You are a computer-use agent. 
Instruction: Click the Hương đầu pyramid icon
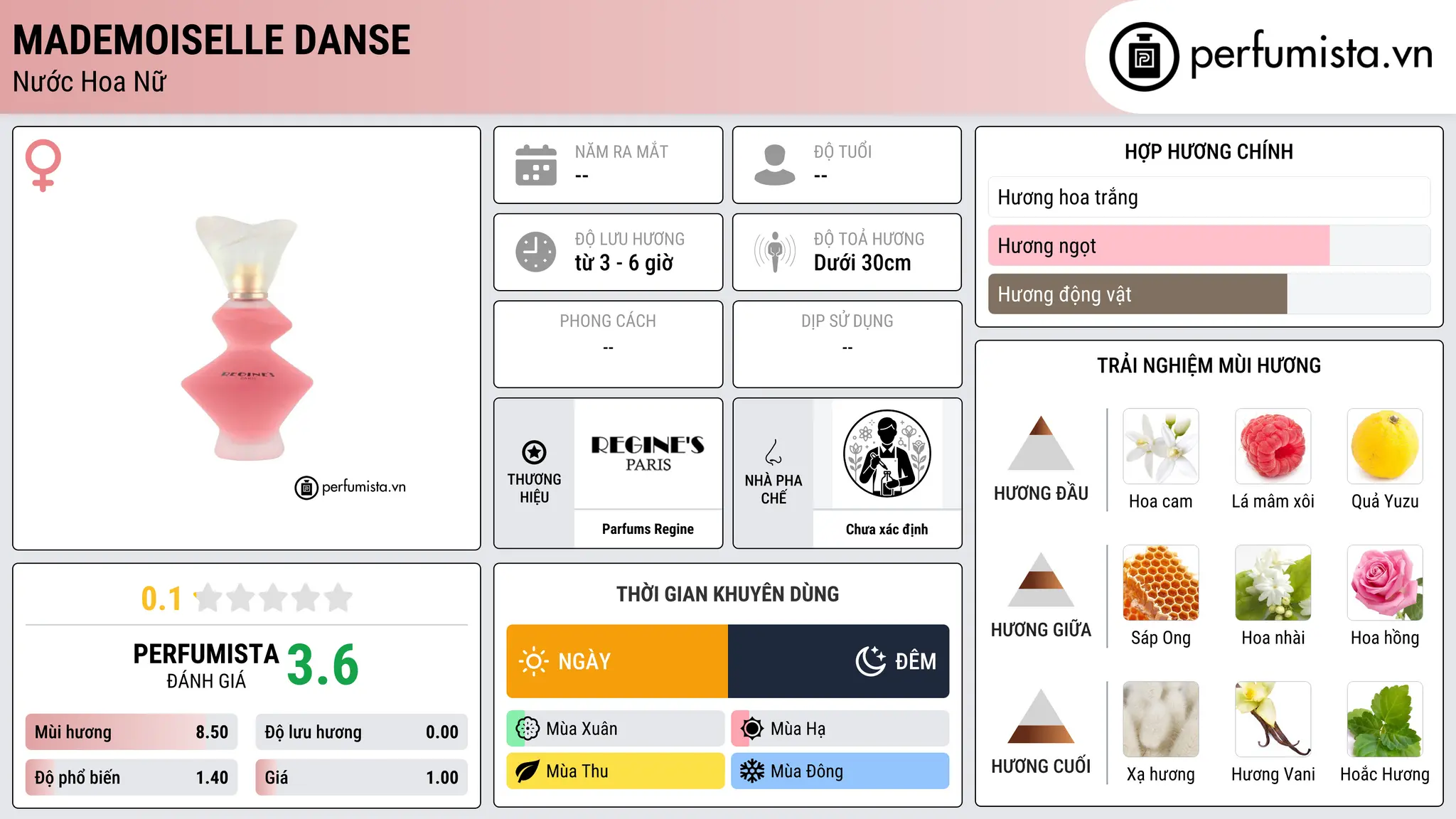[x=1041, y=443]
